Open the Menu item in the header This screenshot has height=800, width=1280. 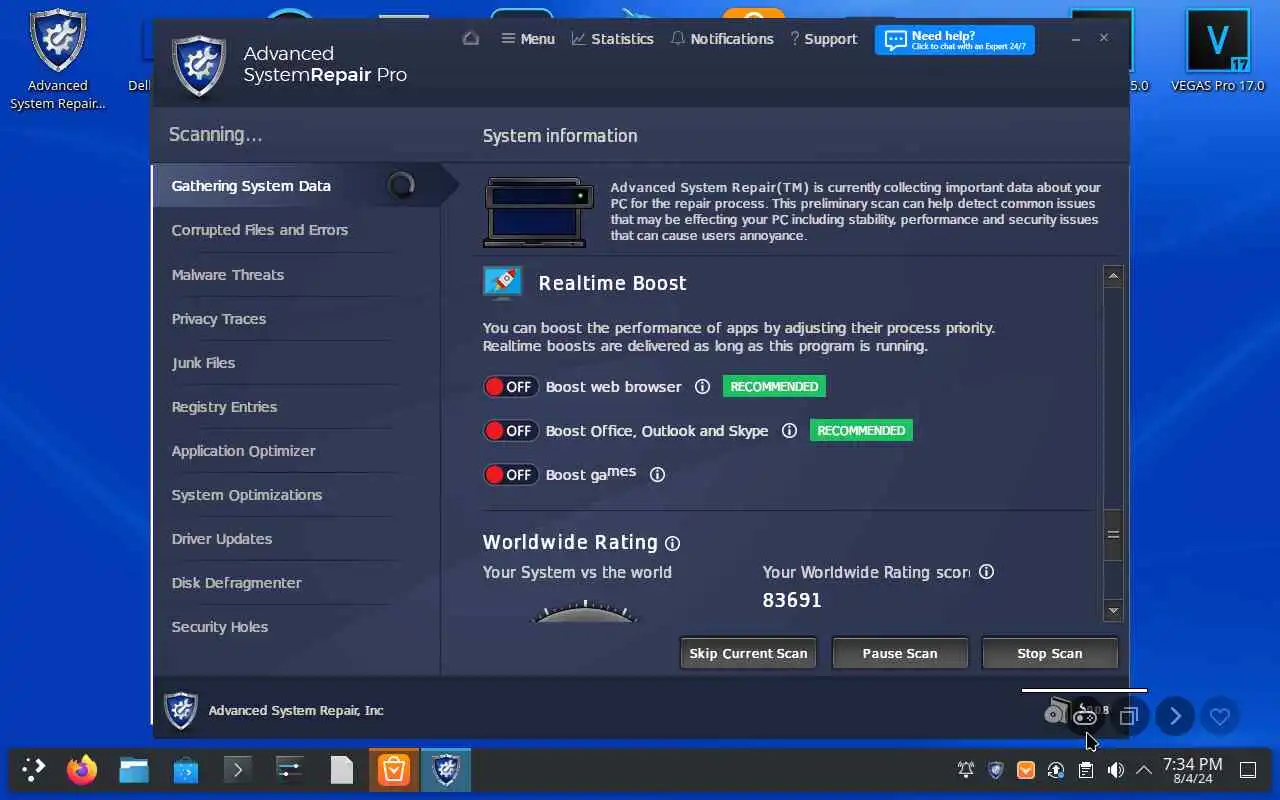[x=528, y=39]
